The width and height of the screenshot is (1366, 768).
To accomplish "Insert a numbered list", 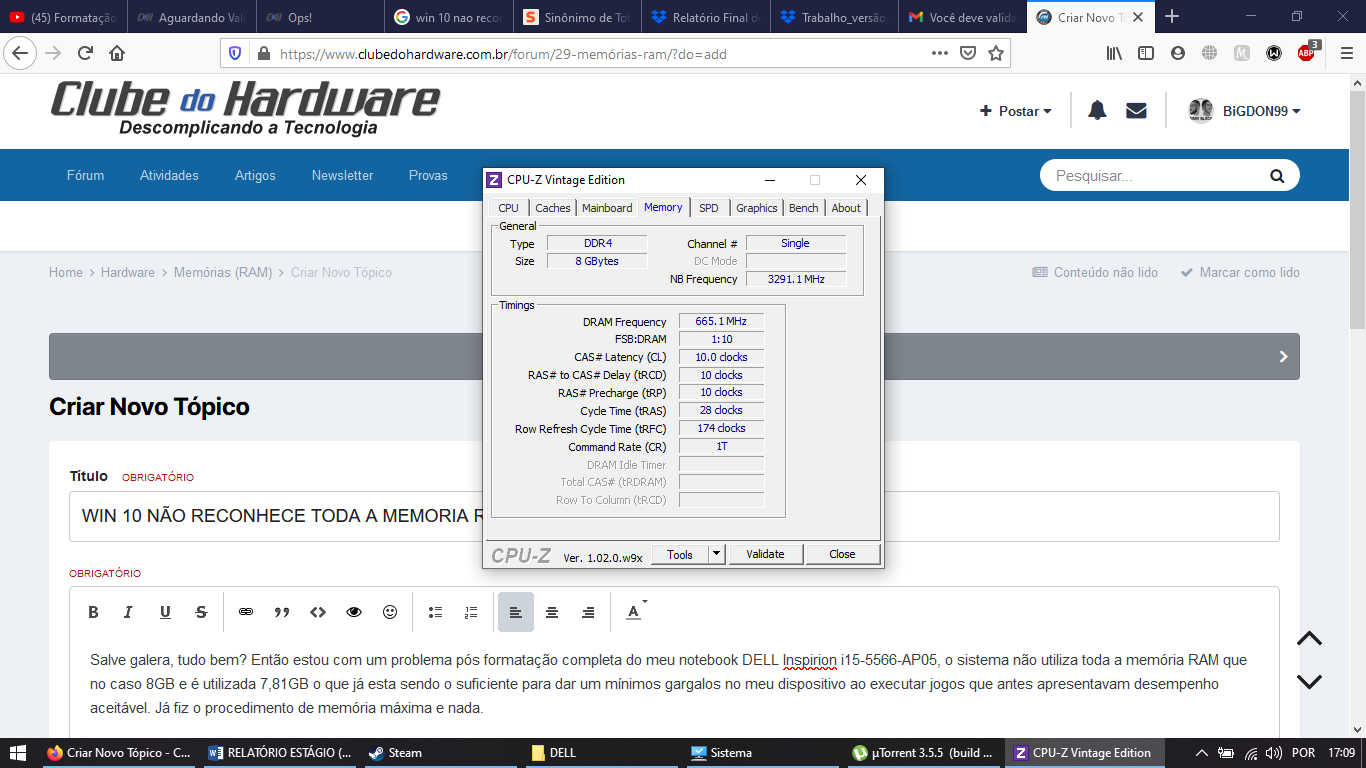I will (x=471, y=612).
